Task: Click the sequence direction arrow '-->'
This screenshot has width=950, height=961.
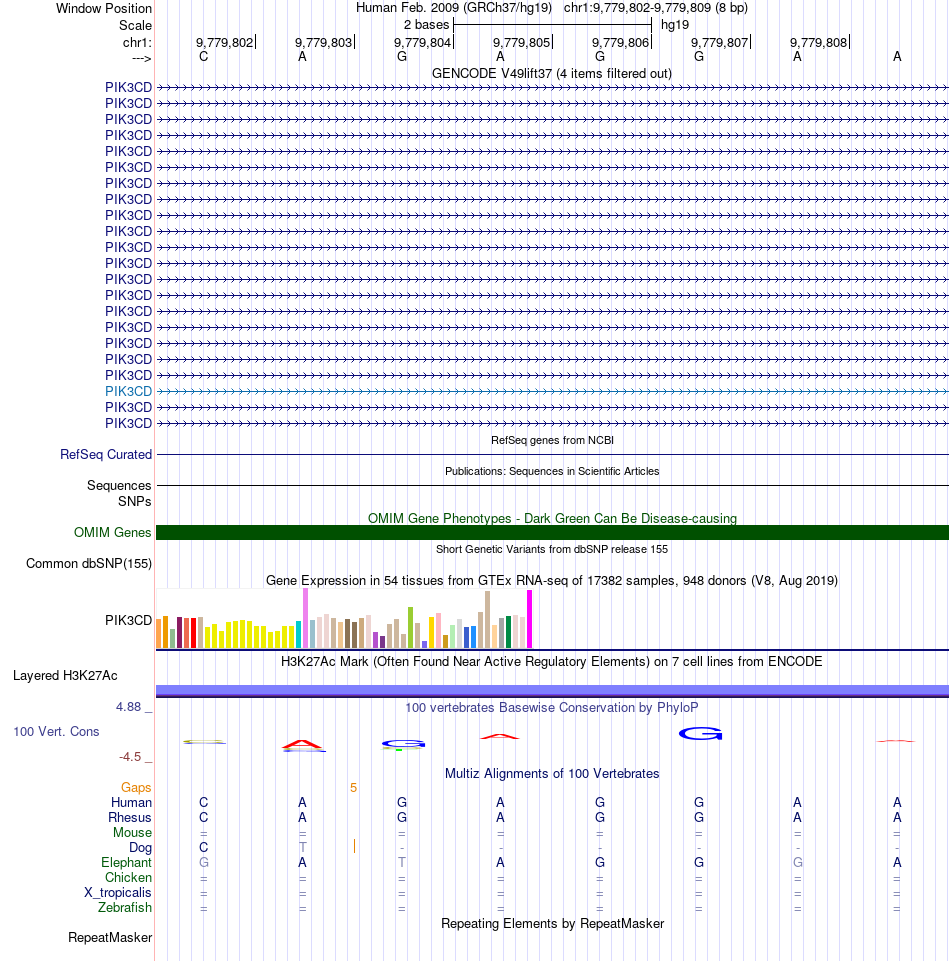Action: coord(142,58)
